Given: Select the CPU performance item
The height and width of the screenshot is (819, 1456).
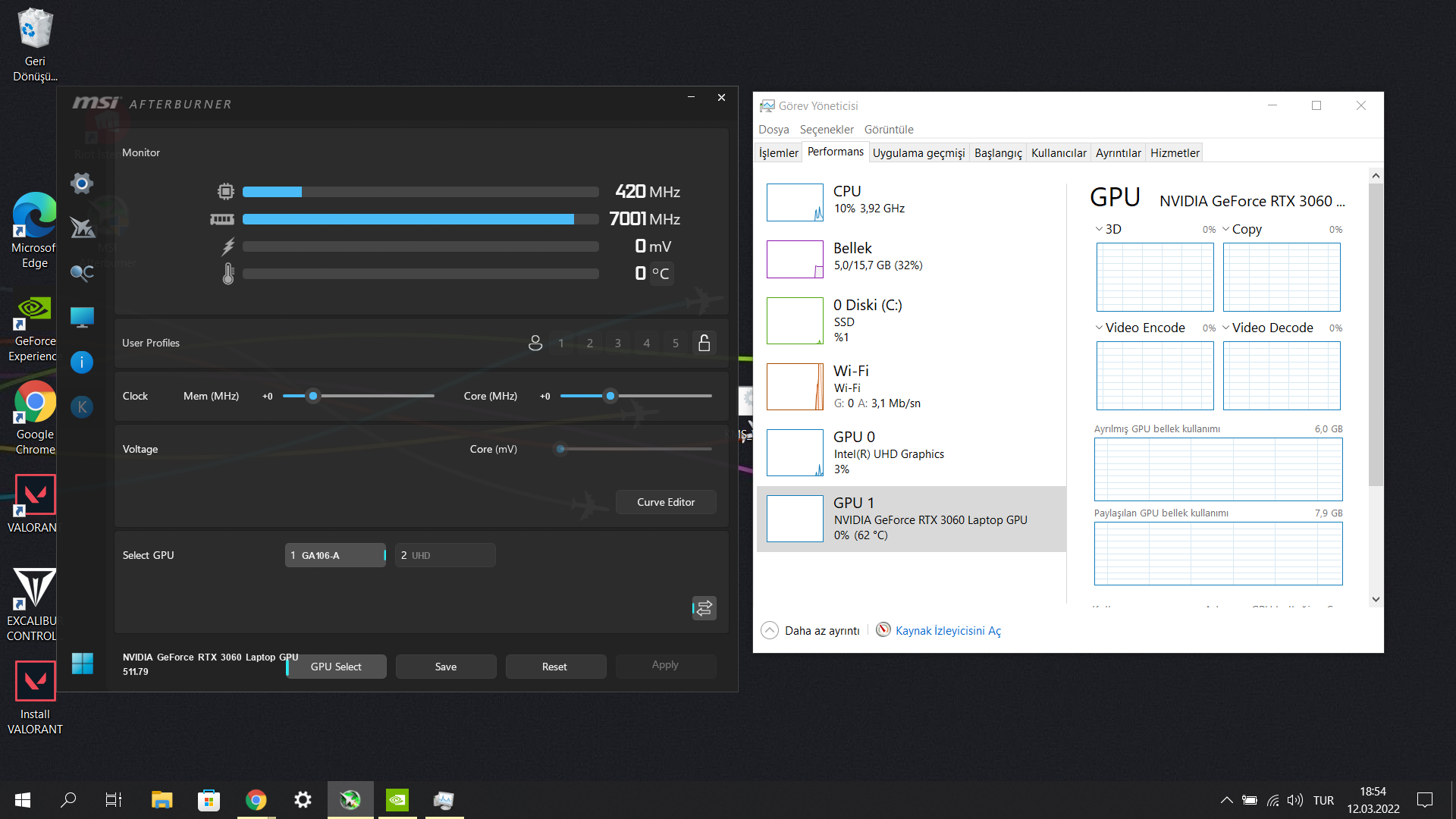Looking at the screenshot, I should (x=912, y=202).
